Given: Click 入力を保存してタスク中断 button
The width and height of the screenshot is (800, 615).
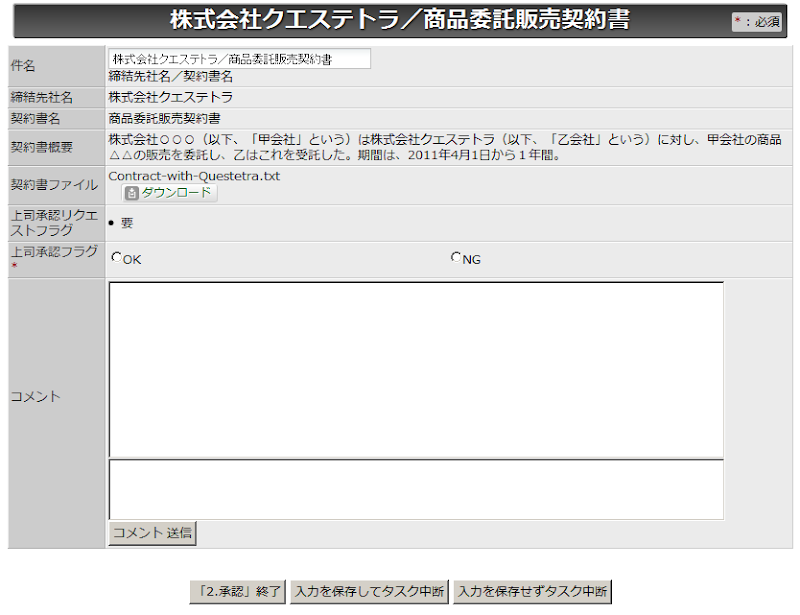Looking at the screenshot, I should (x=369, y=592).
